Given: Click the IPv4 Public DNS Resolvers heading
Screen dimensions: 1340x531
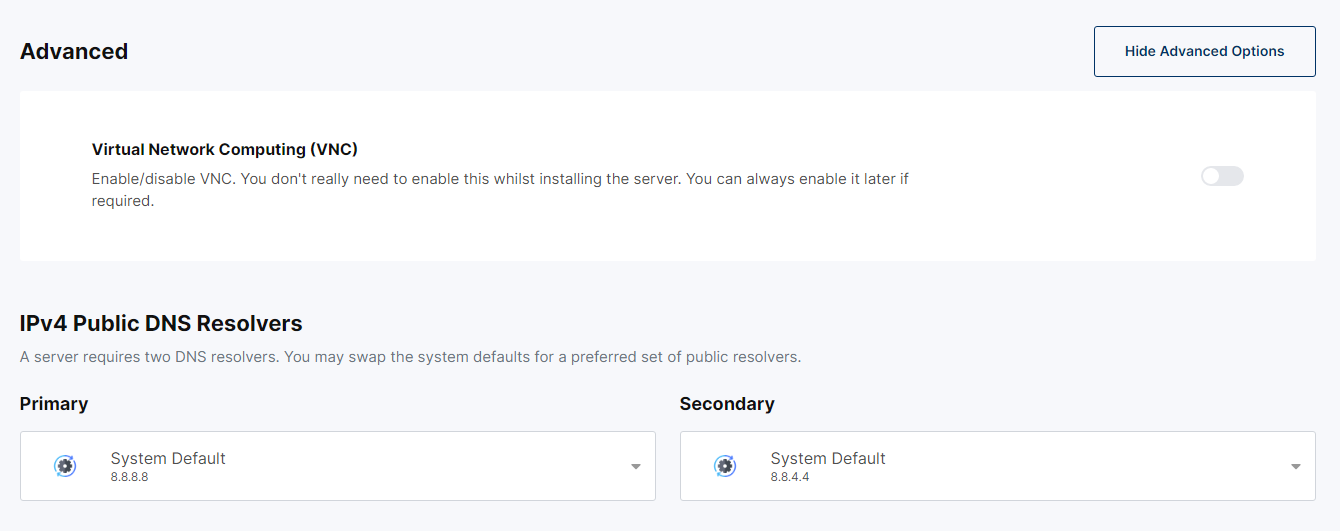Looking at the screenshot, I should [x=161, y=323].
